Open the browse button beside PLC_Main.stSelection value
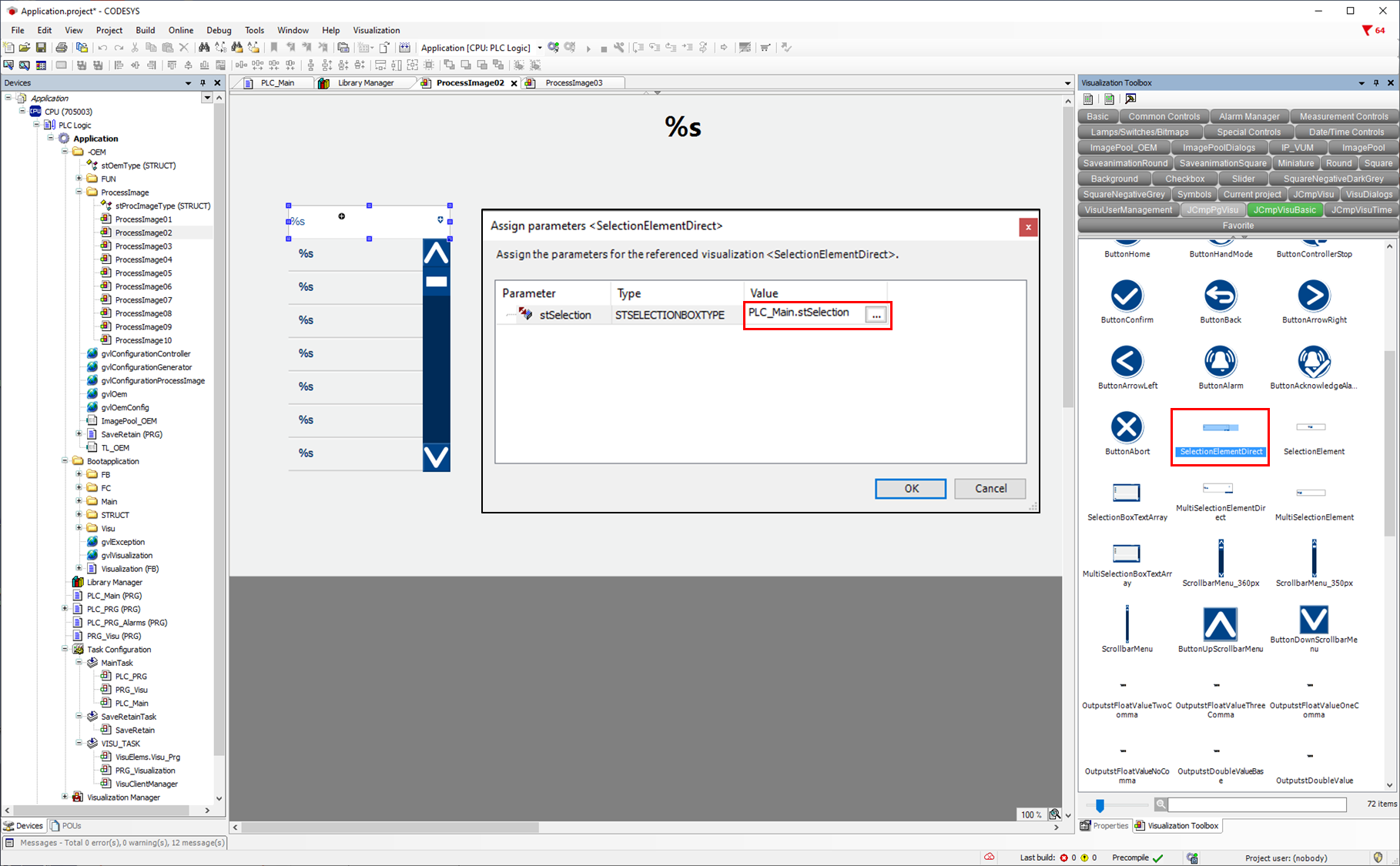Image resolution: width=1400 pixels, height=866 pixels. [876, 315]
